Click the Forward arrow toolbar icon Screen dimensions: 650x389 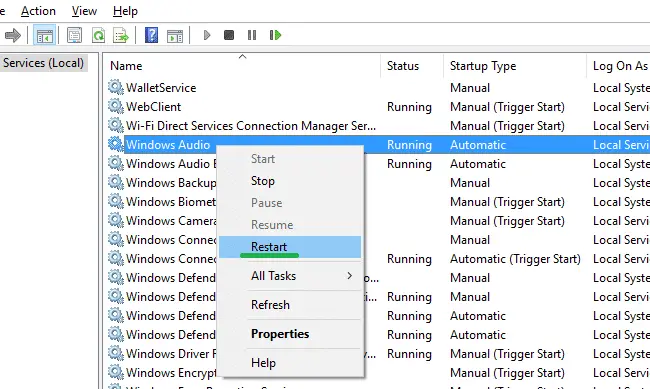coord(12,35)
